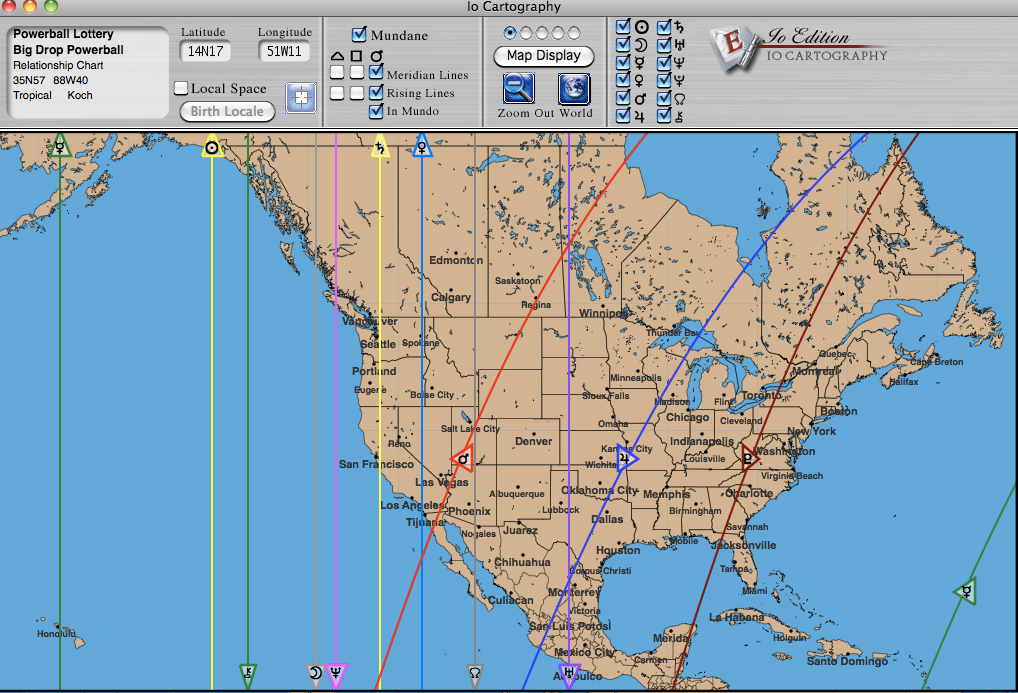Toggle the Sun planet checkbox
This screenshot has height=693, width=1018.
pyautogui.click(x=623, y=27)
